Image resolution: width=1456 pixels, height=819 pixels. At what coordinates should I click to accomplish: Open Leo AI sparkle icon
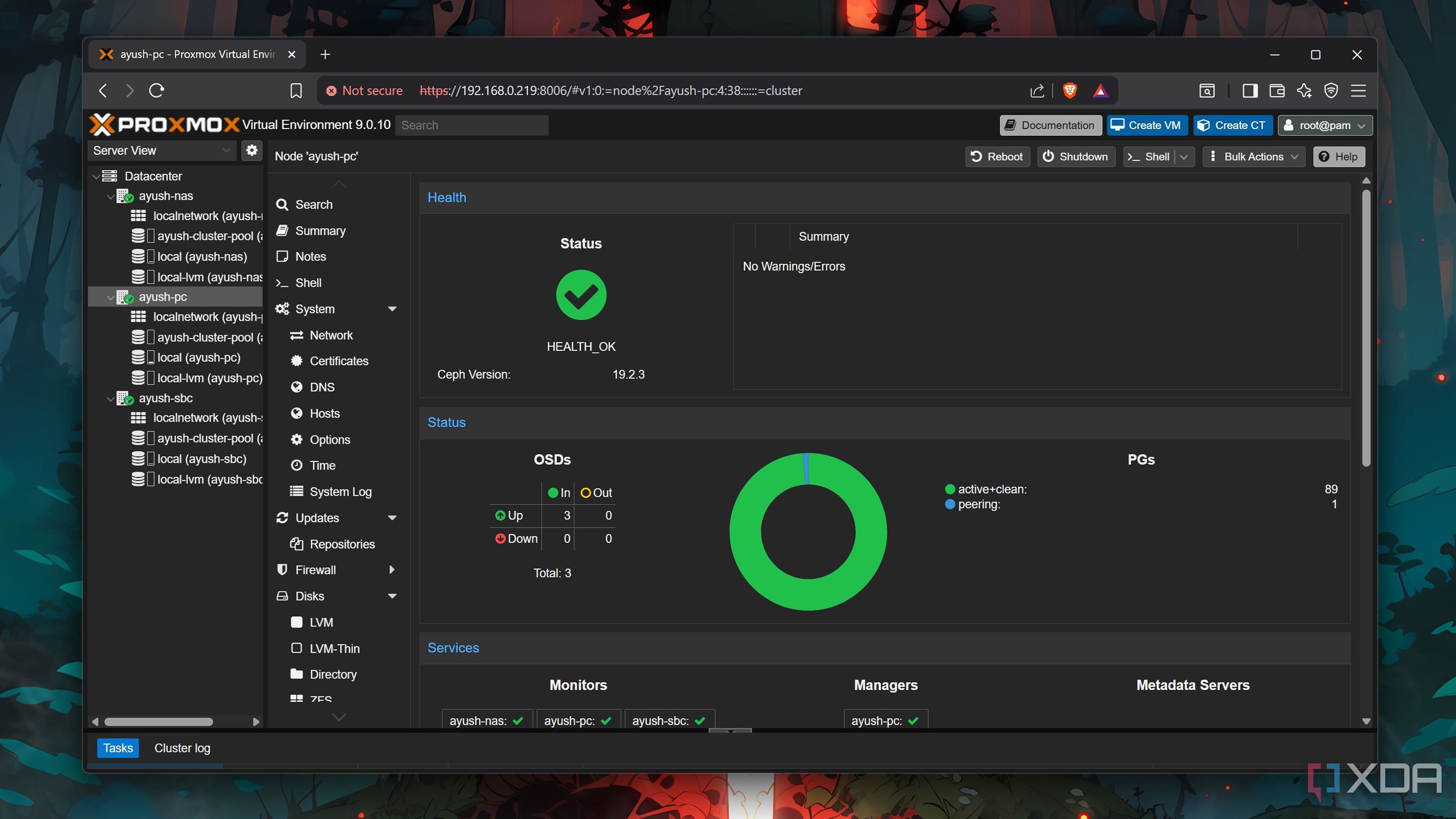(1304, 91)
